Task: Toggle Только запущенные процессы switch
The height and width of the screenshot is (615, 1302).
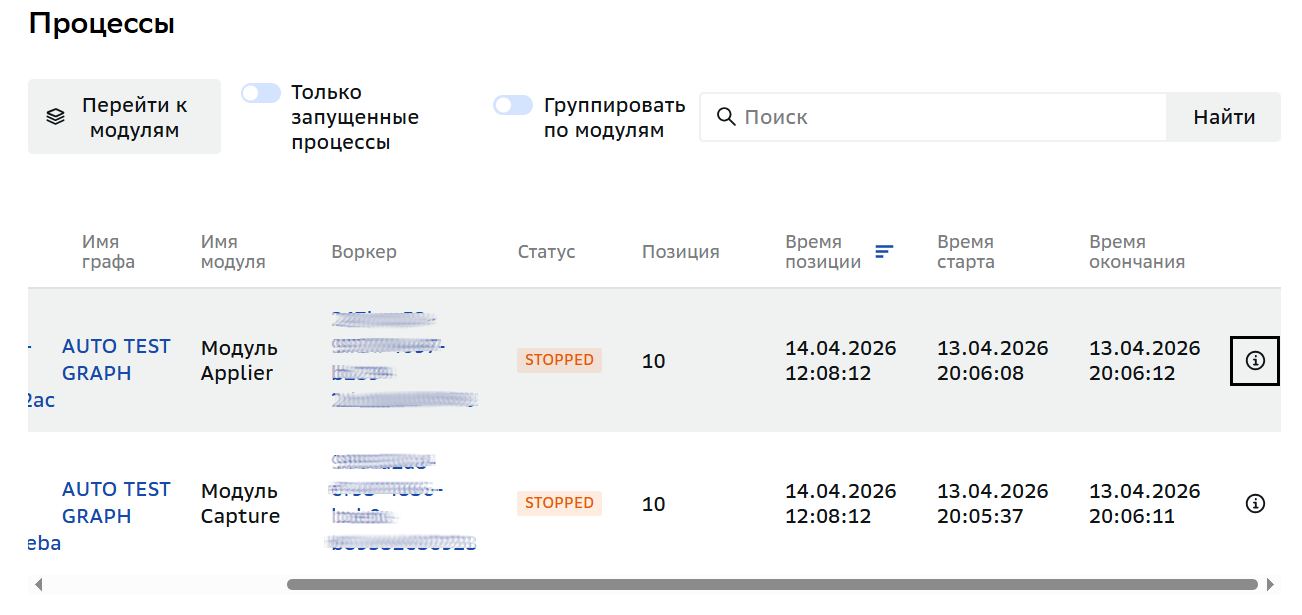Action: click(x=261, y=93)
